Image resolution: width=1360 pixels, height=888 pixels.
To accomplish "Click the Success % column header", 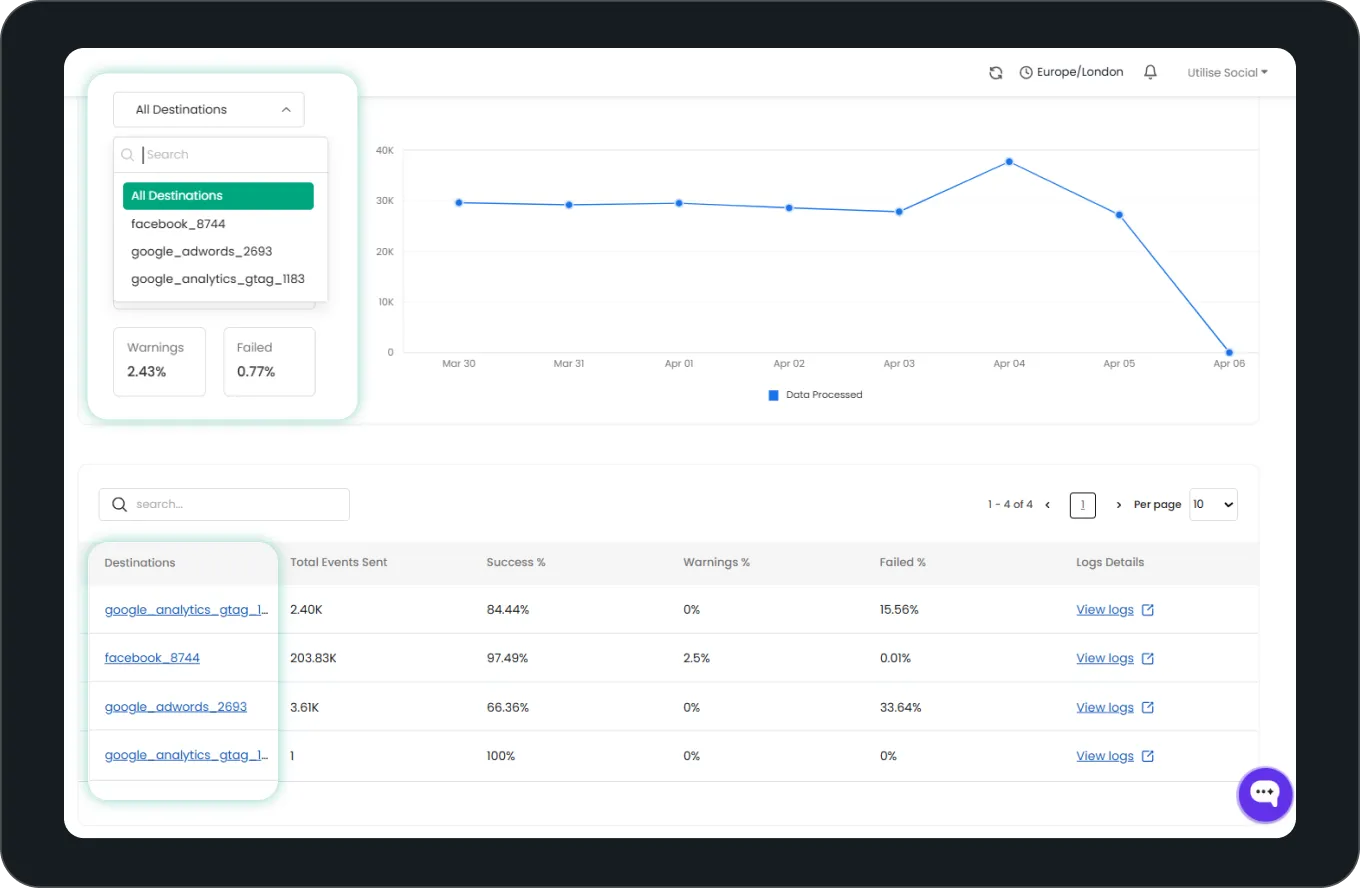I will click(516, 562).
